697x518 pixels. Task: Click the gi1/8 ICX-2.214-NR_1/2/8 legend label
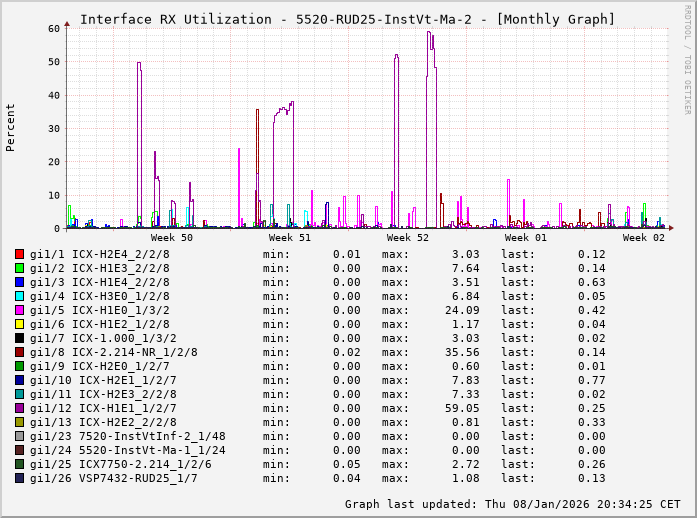pyautogui.click(x=114, y=352)
